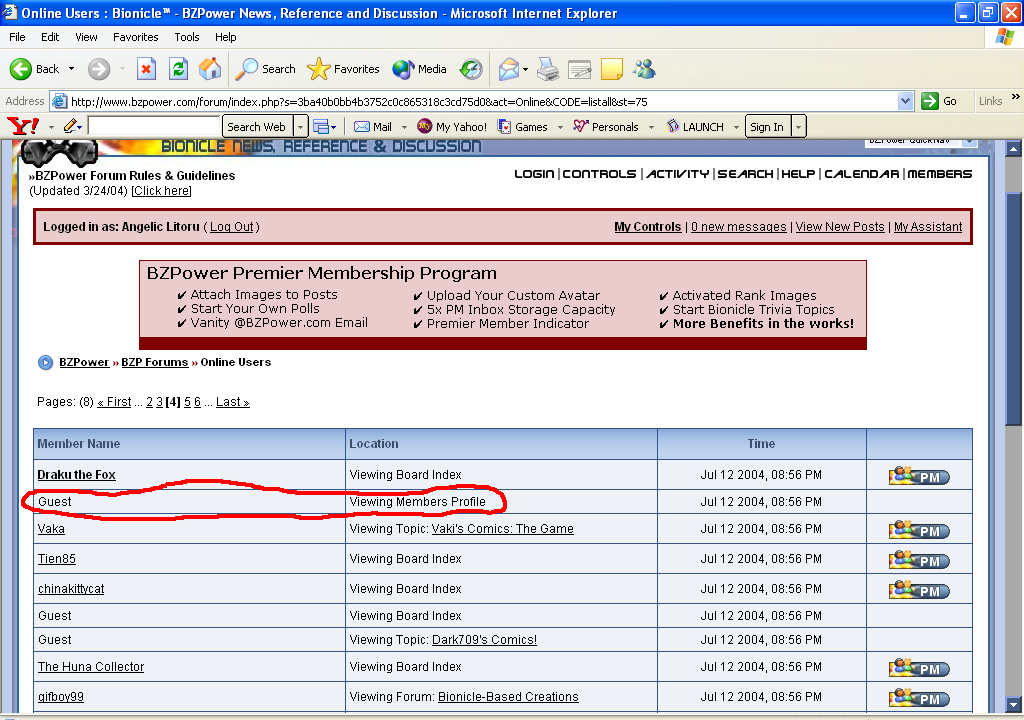This screenshot has width=1024, height=720.
Task: Go to the Home page icon
Action: pos(210,69)
